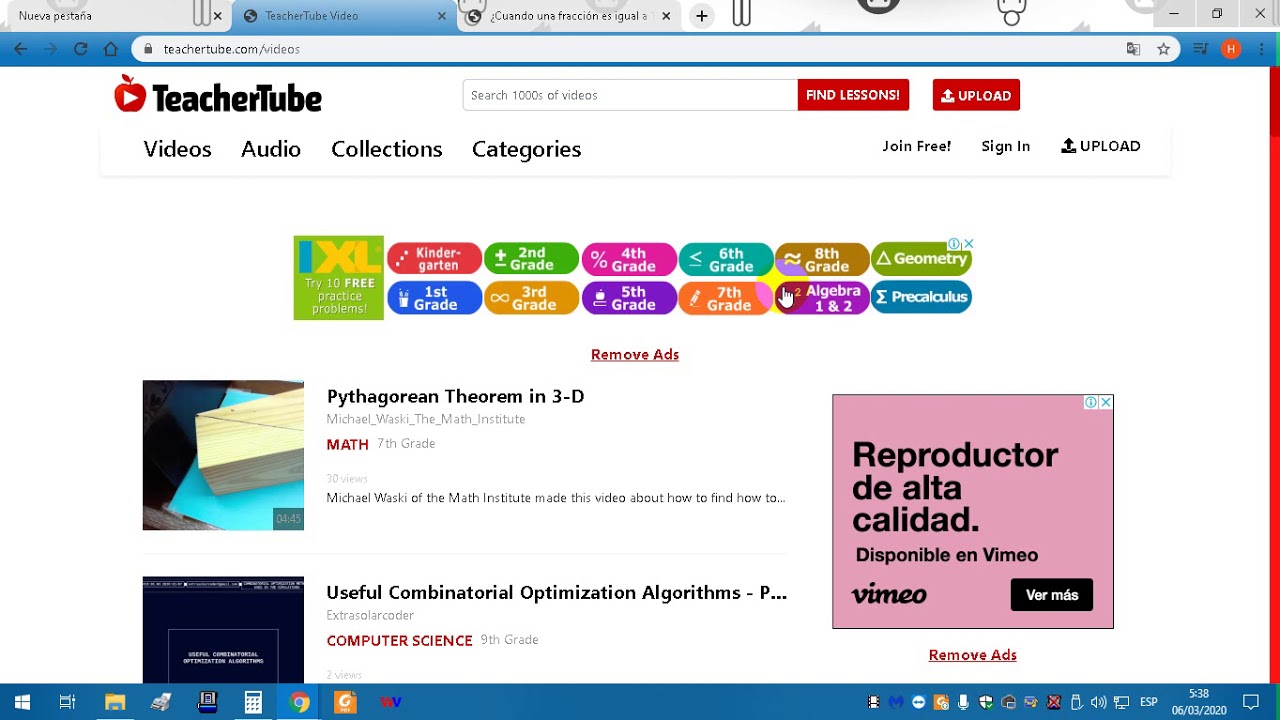The width and height of the screenshot is (1280, 720).
Task: Open the Useful Combinatorial Optimization Algorithms title
Action: (x=556, y=592)
